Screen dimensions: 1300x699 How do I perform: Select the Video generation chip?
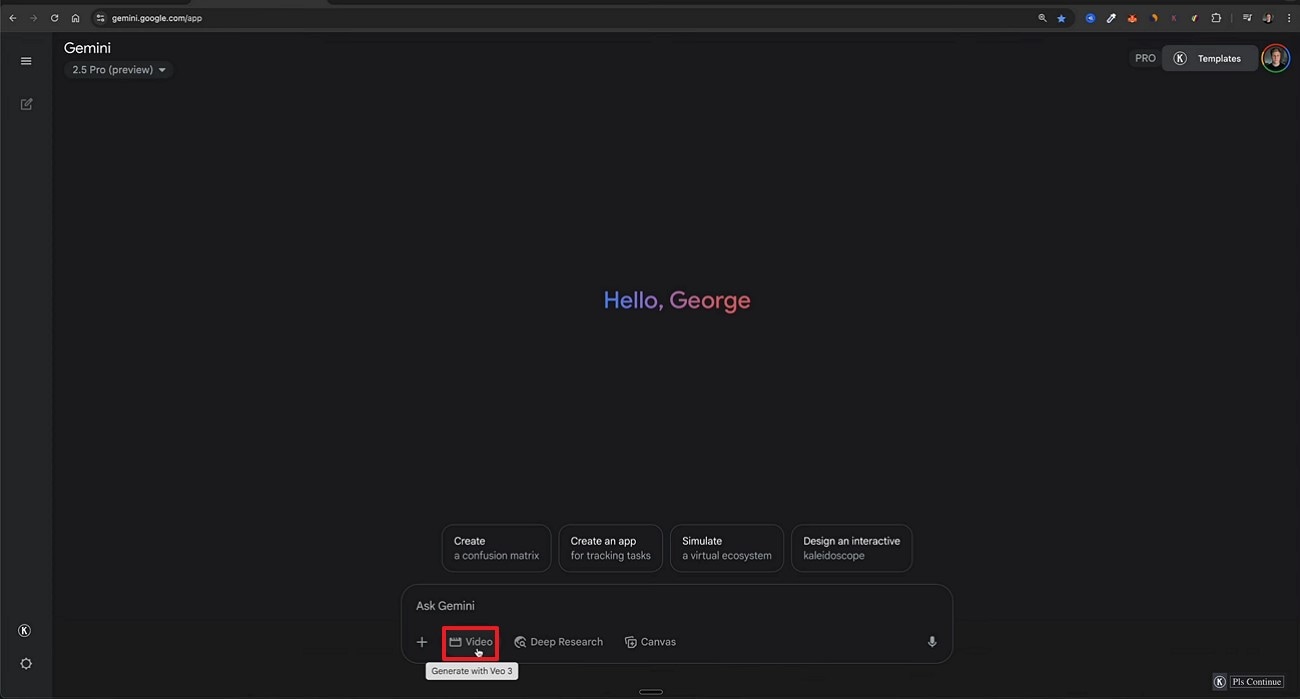click(x=471, y=642)
